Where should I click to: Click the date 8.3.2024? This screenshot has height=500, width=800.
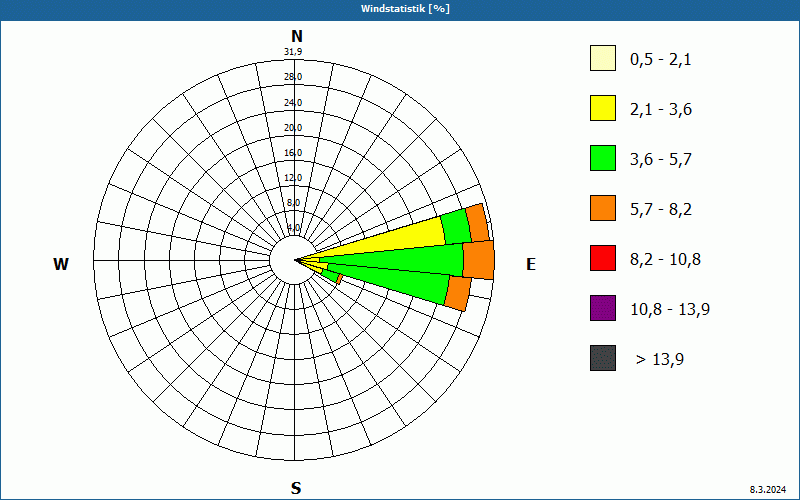click(x=768, y=490)
